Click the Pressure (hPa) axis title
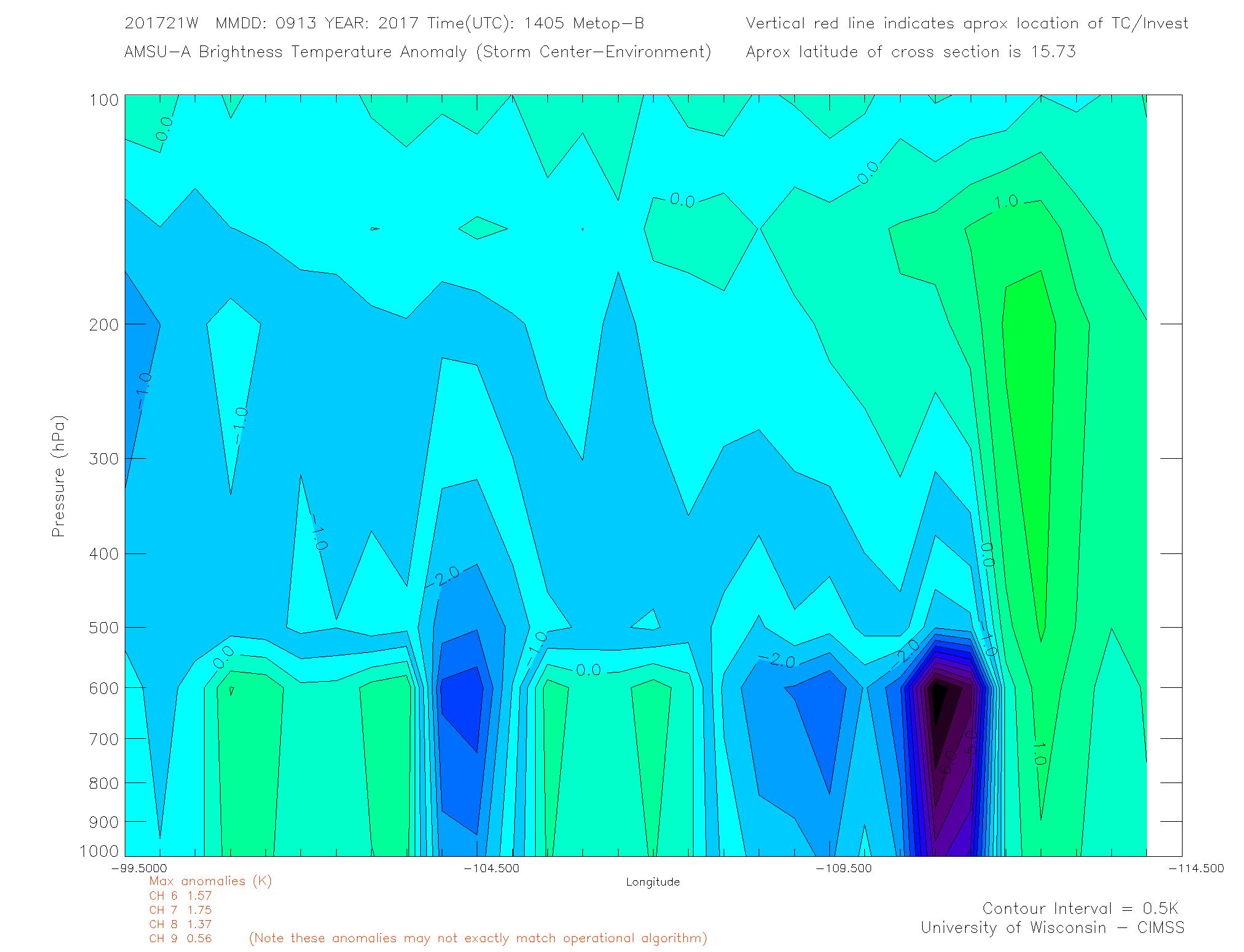 coord(58,477)
